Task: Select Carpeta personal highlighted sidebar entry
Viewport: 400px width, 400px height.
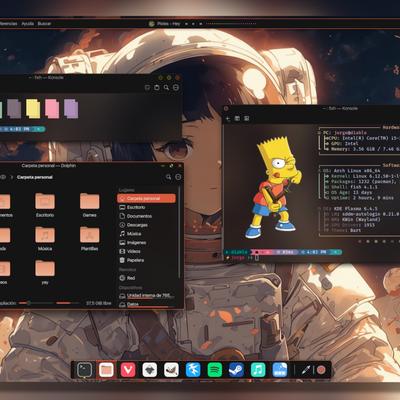Action: click(x=146, y=198)
